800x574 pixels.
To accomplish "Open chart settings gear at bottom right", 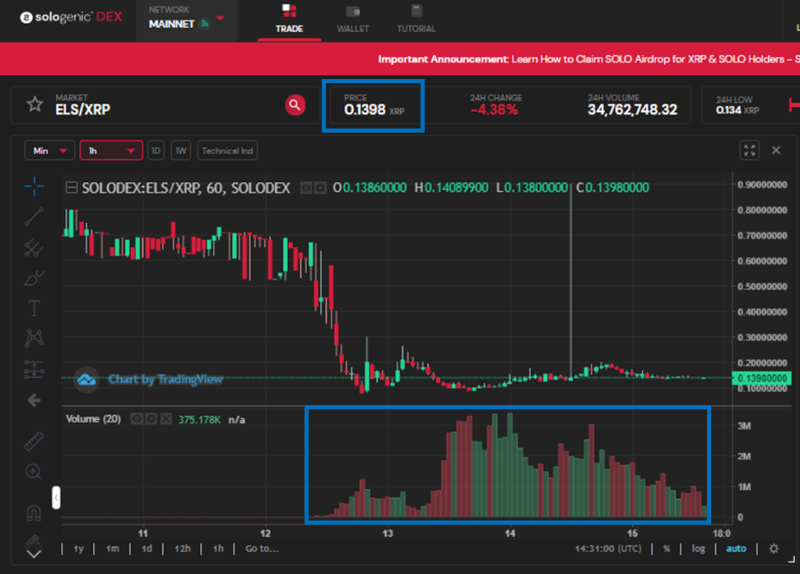I will point(774,548).
